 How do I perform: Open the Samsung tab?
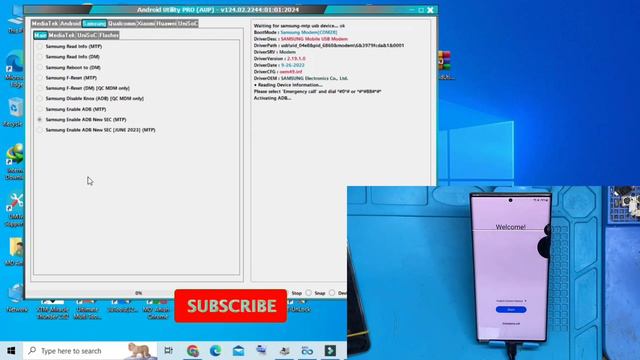94,24
